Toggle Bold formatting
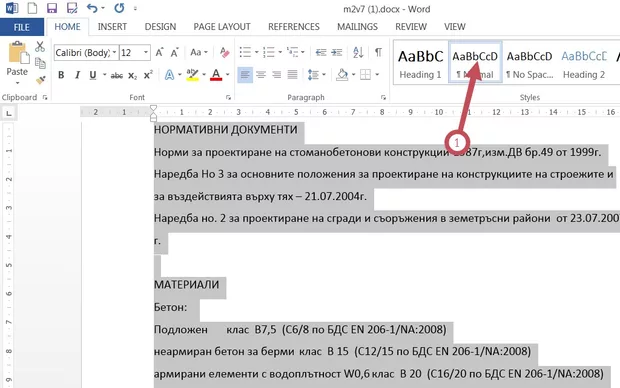Screen dimensions: 620x388 pos(61,75)
